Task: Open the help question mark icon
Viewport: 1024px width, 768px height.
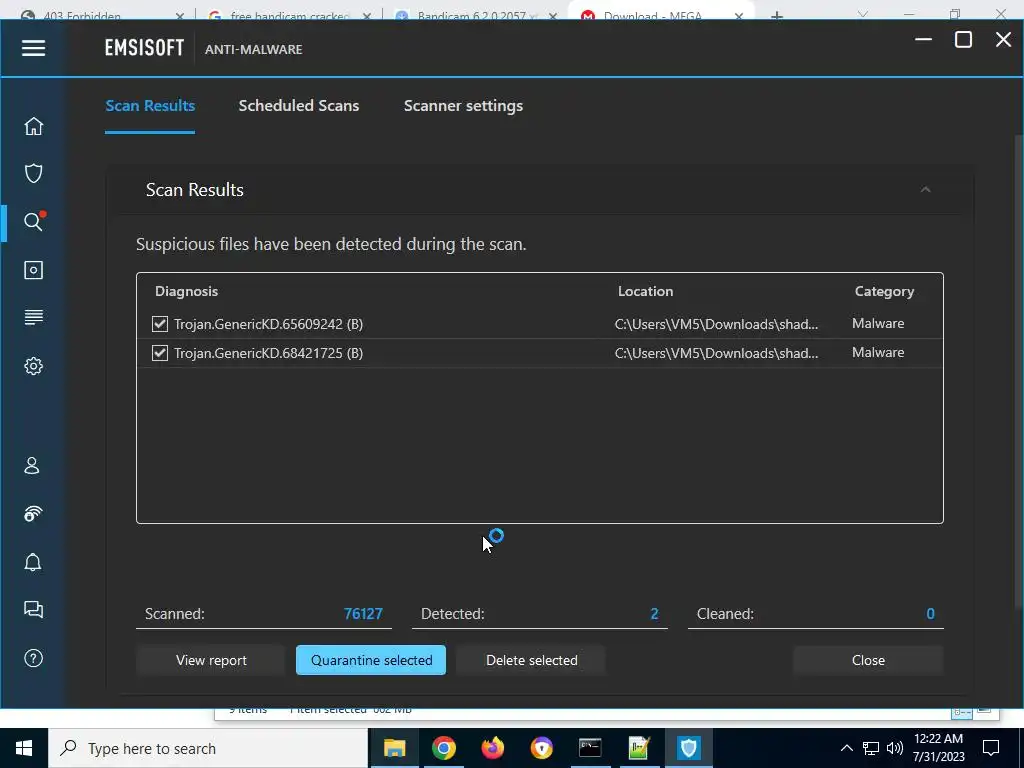Action: (x=33, y=658)
